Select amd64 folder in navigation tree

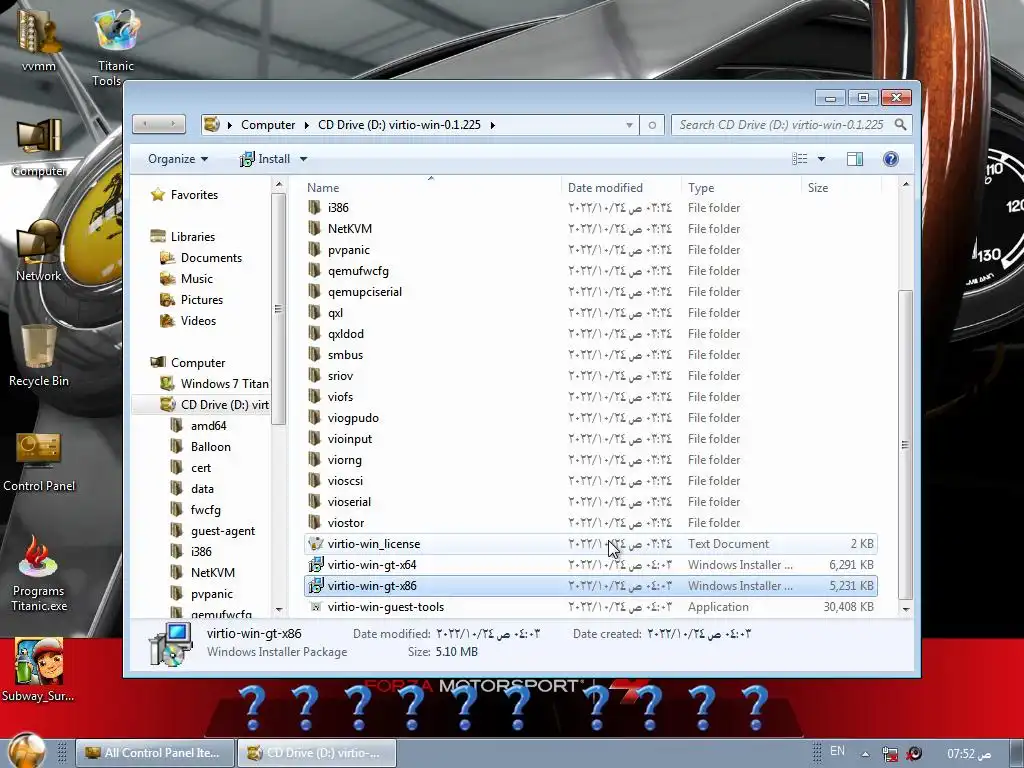208,426
